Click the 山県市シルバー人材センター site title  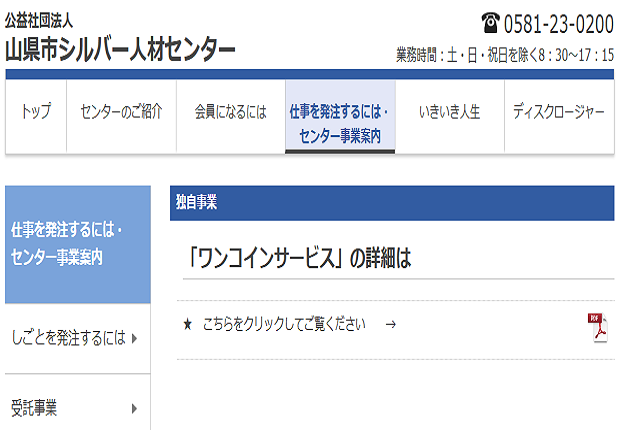[x=120, y=47]
